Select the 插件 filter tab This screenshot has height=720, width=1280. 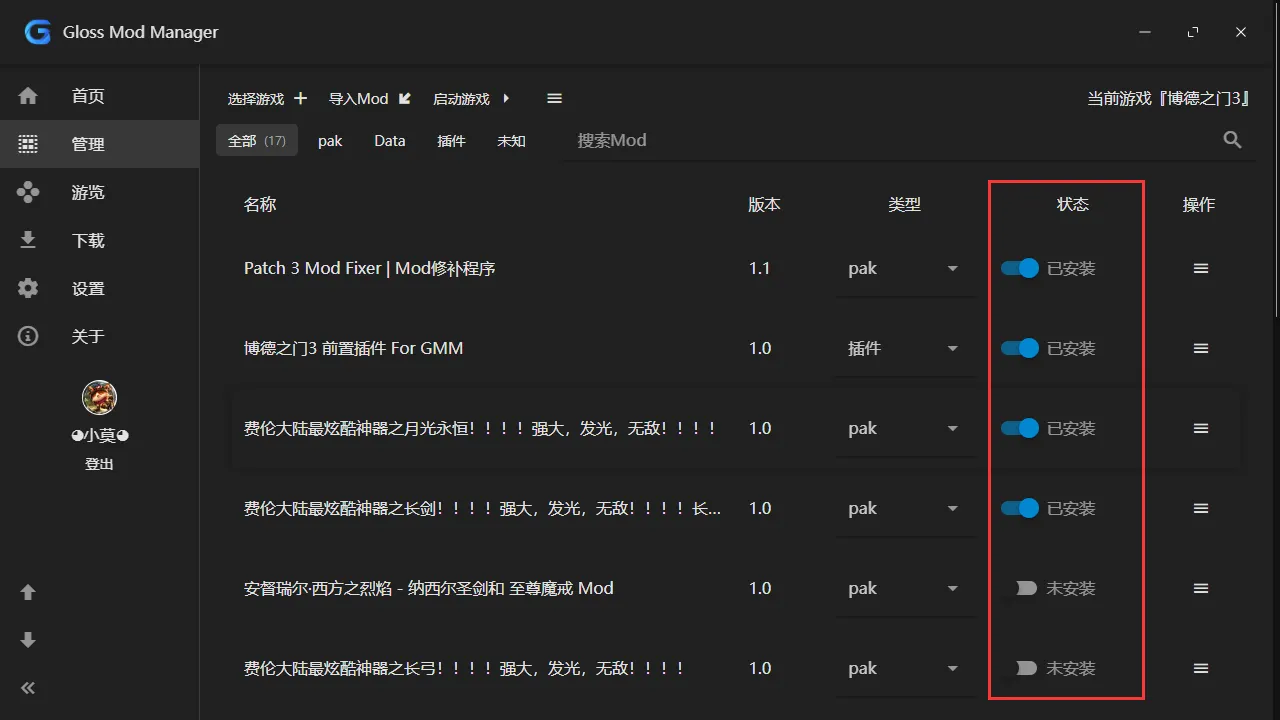(x=451, y=141)
